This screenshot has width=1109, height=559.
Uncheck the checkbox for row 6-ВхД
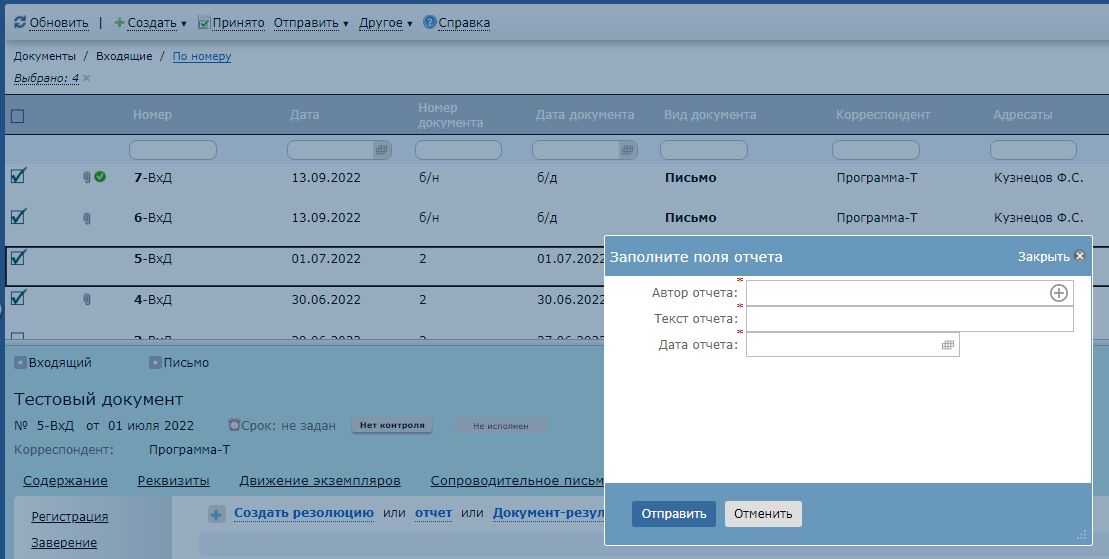18,216
